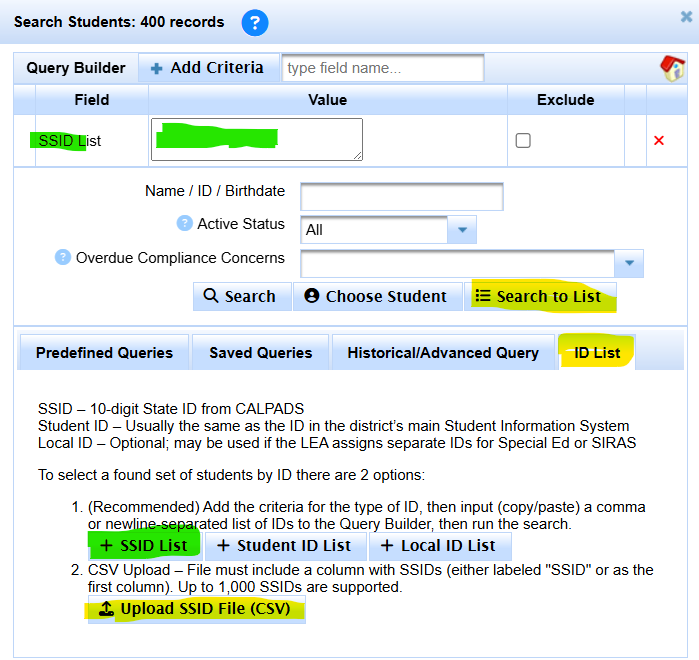Close the Search Students dialog
699x660 pixels.
click(686, 17)
